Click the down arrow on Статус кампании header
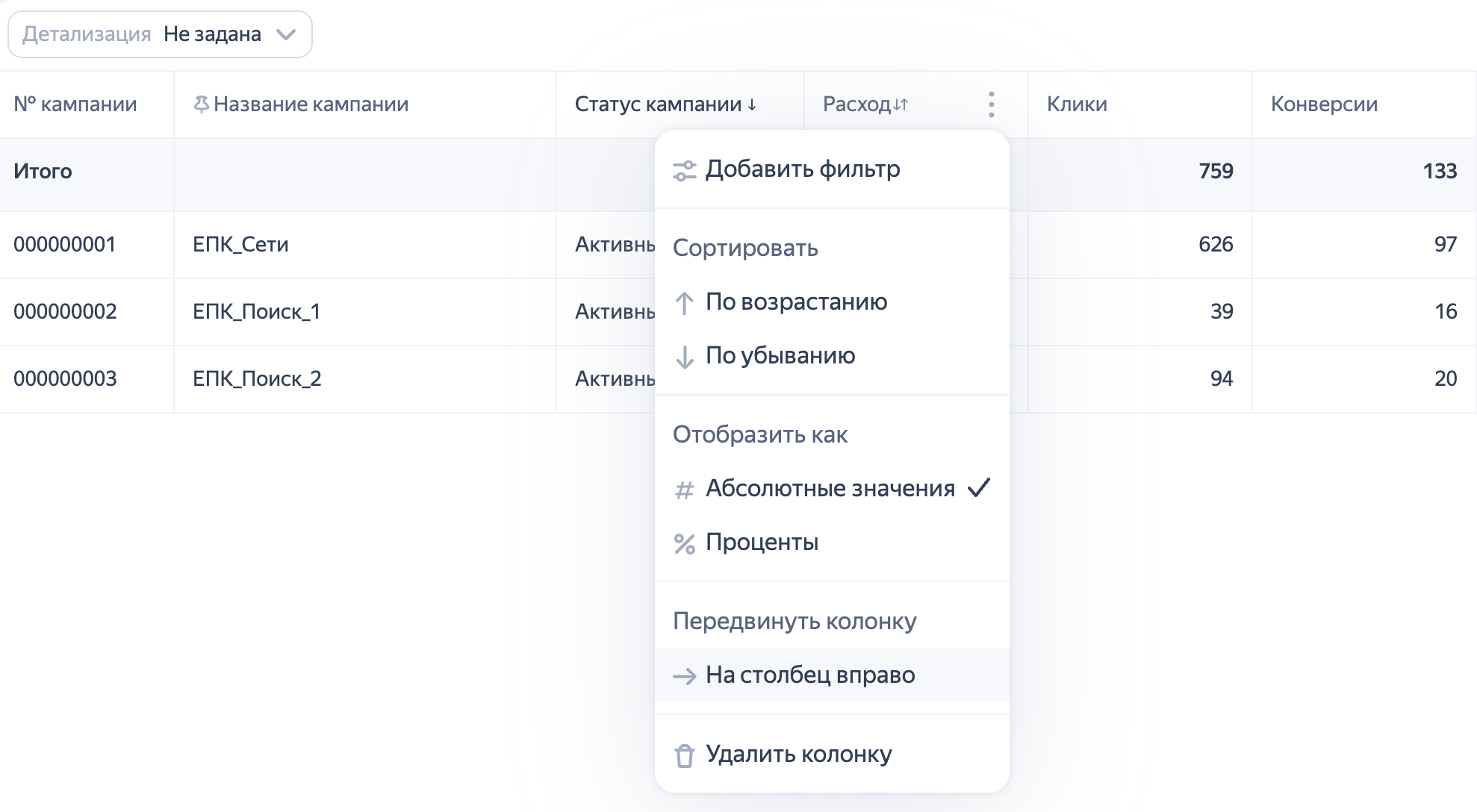This screenshot has width=1477, height=812. (752, 105)
